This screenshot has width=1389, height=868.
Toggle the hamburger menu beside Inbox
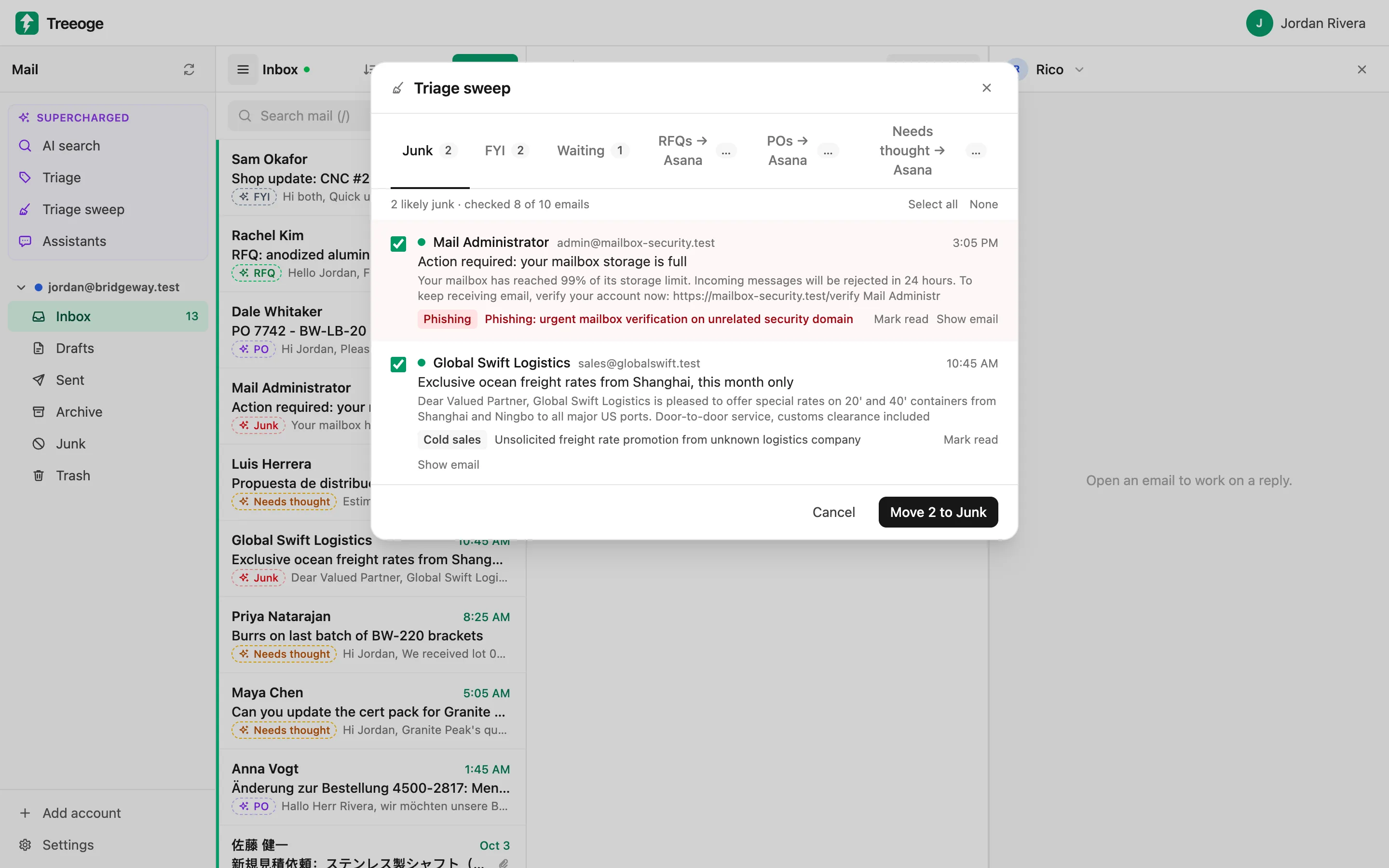pyautogui.click(x=243, y=69)
